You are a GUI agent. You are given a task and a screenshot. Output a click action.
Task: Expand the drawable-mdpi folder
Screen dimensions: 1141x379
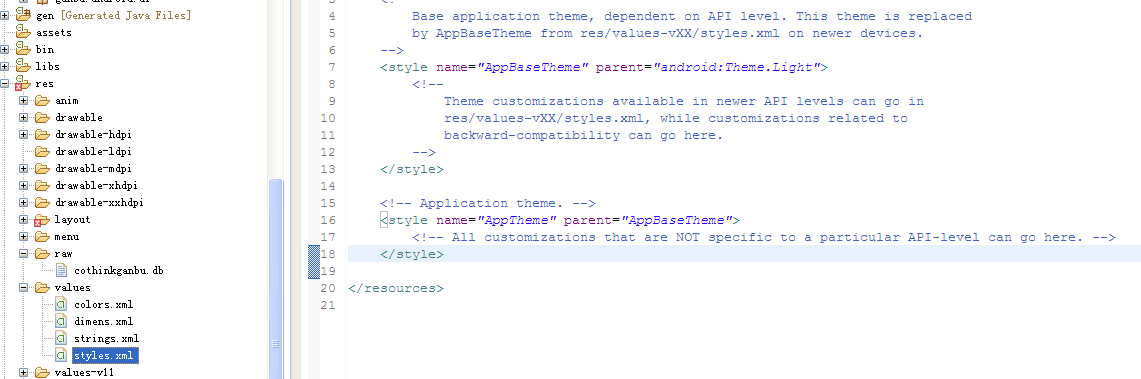24,168
